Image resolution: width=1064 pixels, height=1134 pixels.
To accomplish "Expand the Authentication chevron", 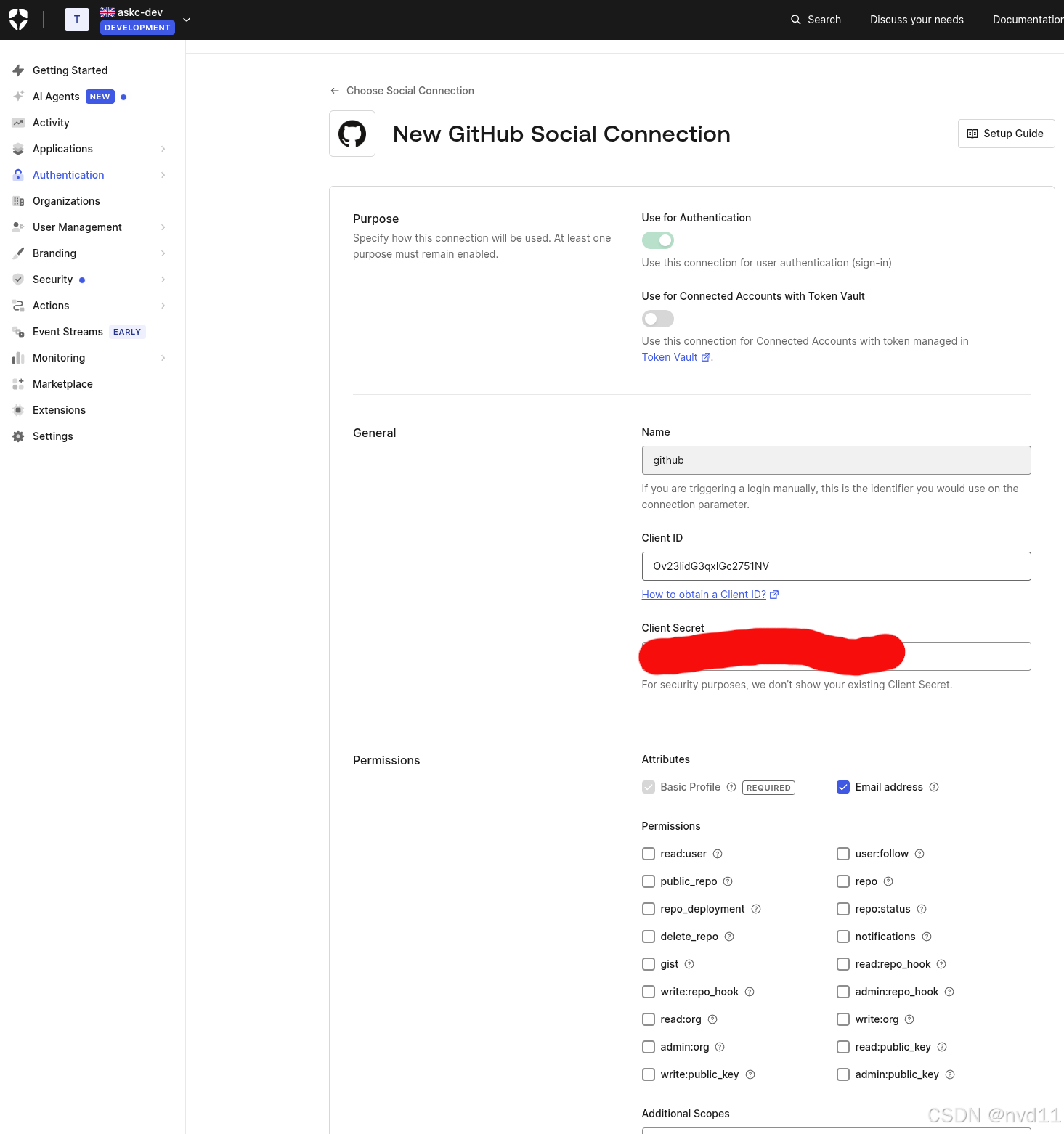I will [163, 175].
